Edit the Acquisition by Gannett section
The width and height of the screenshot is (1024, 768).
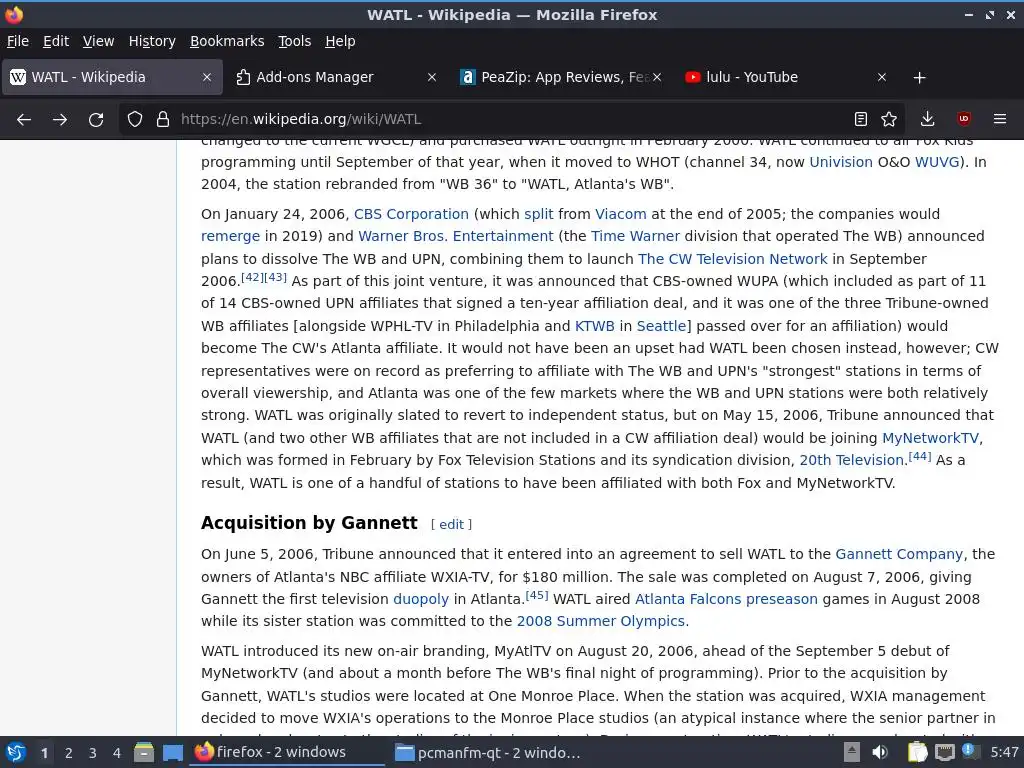click(x=451, y=524)
